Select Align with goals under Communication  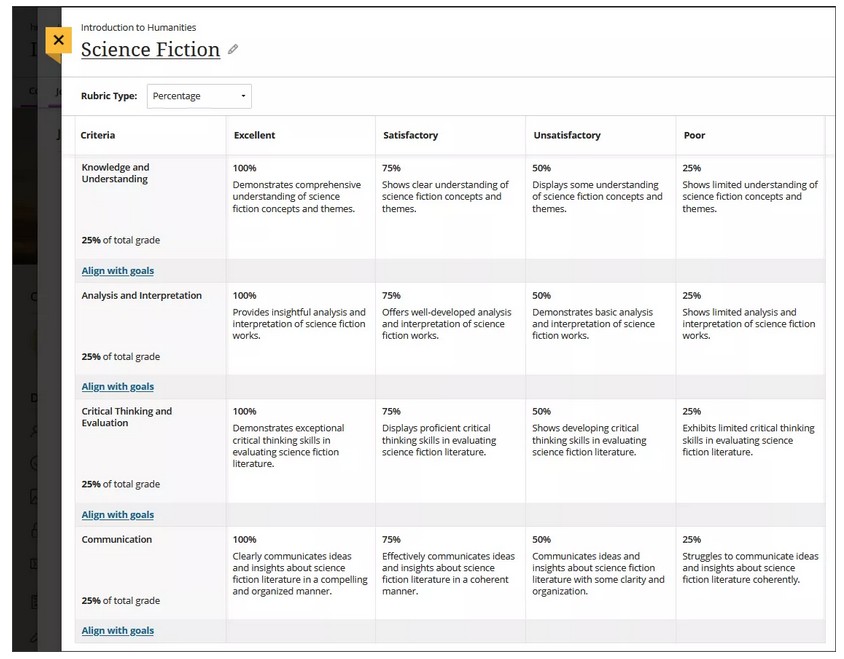click(118, 631)
